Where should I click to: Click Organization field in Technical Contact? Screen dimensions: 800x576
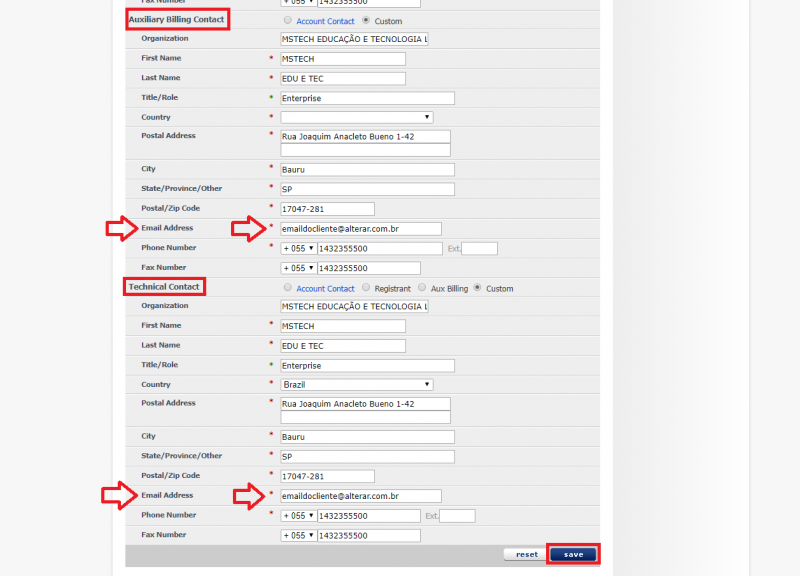354,306
